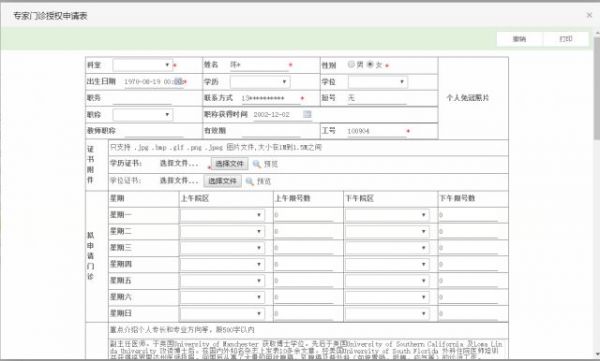Click 选择文件 button for 学位证书
This screenshot has height=361, width=600.
coord(222,181)
